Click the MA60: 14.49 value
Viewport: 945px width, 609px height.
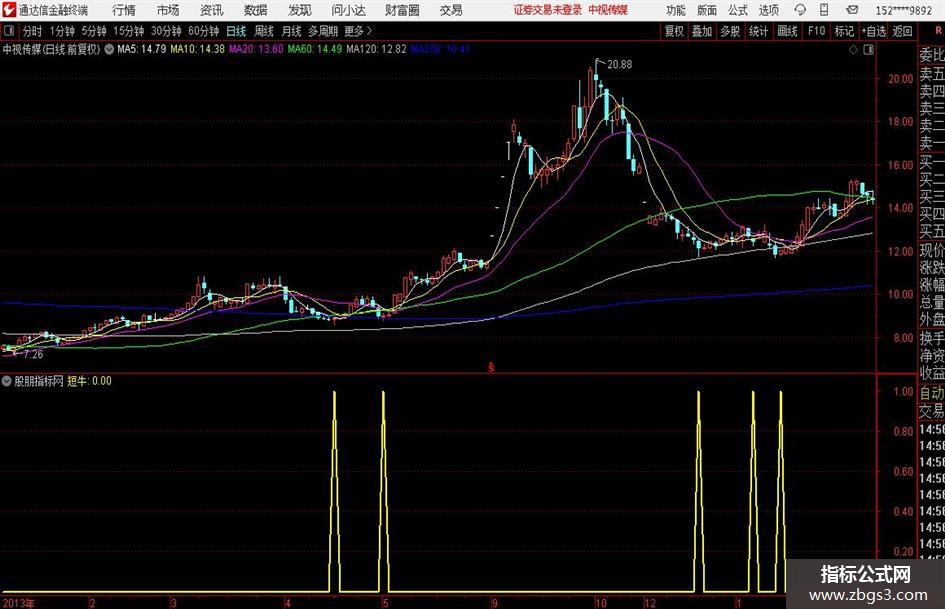(315, 49)
